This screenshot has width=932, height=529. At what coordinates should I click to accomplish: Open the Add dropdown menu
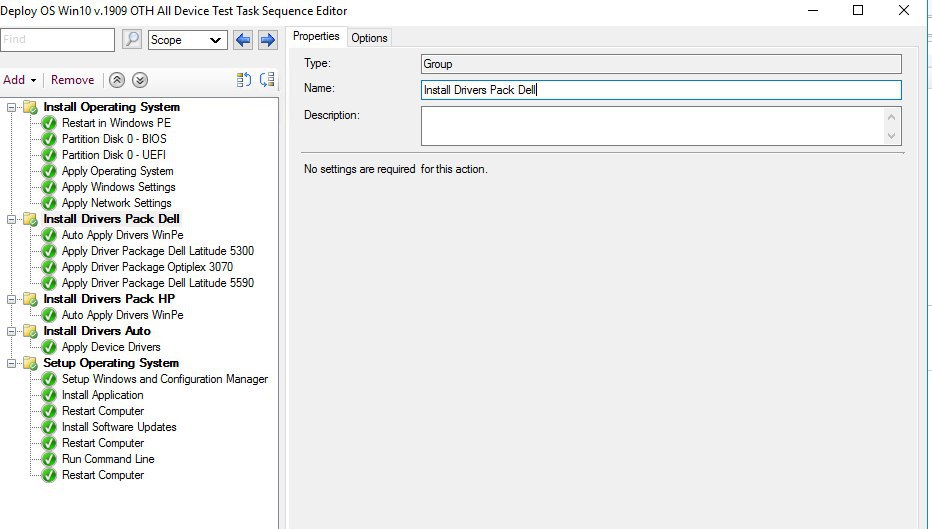click(x=20, y=80)
